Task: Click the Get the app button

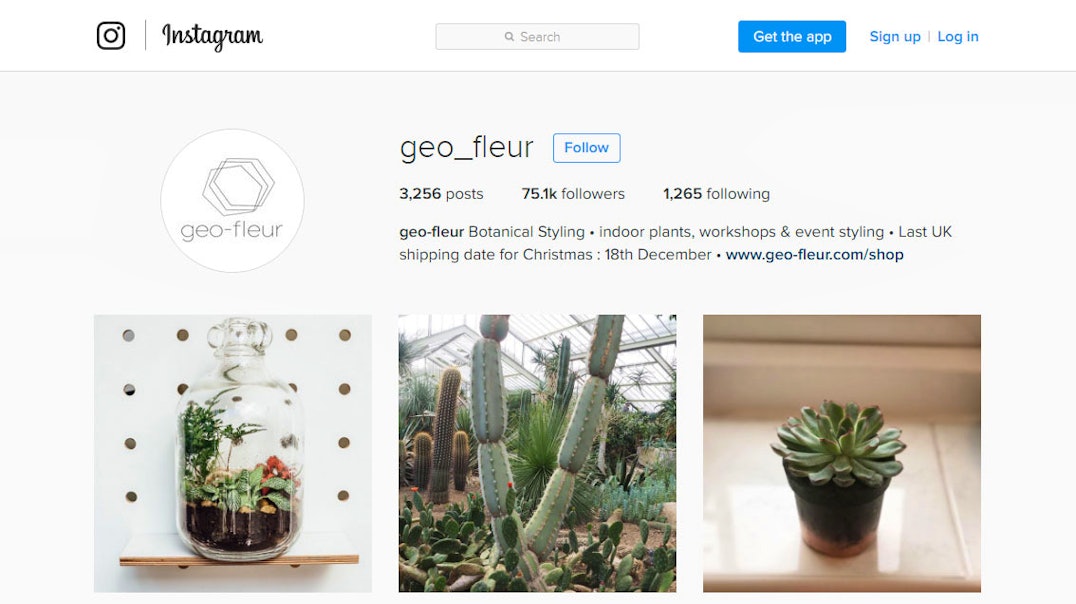Action: point(792,36)
